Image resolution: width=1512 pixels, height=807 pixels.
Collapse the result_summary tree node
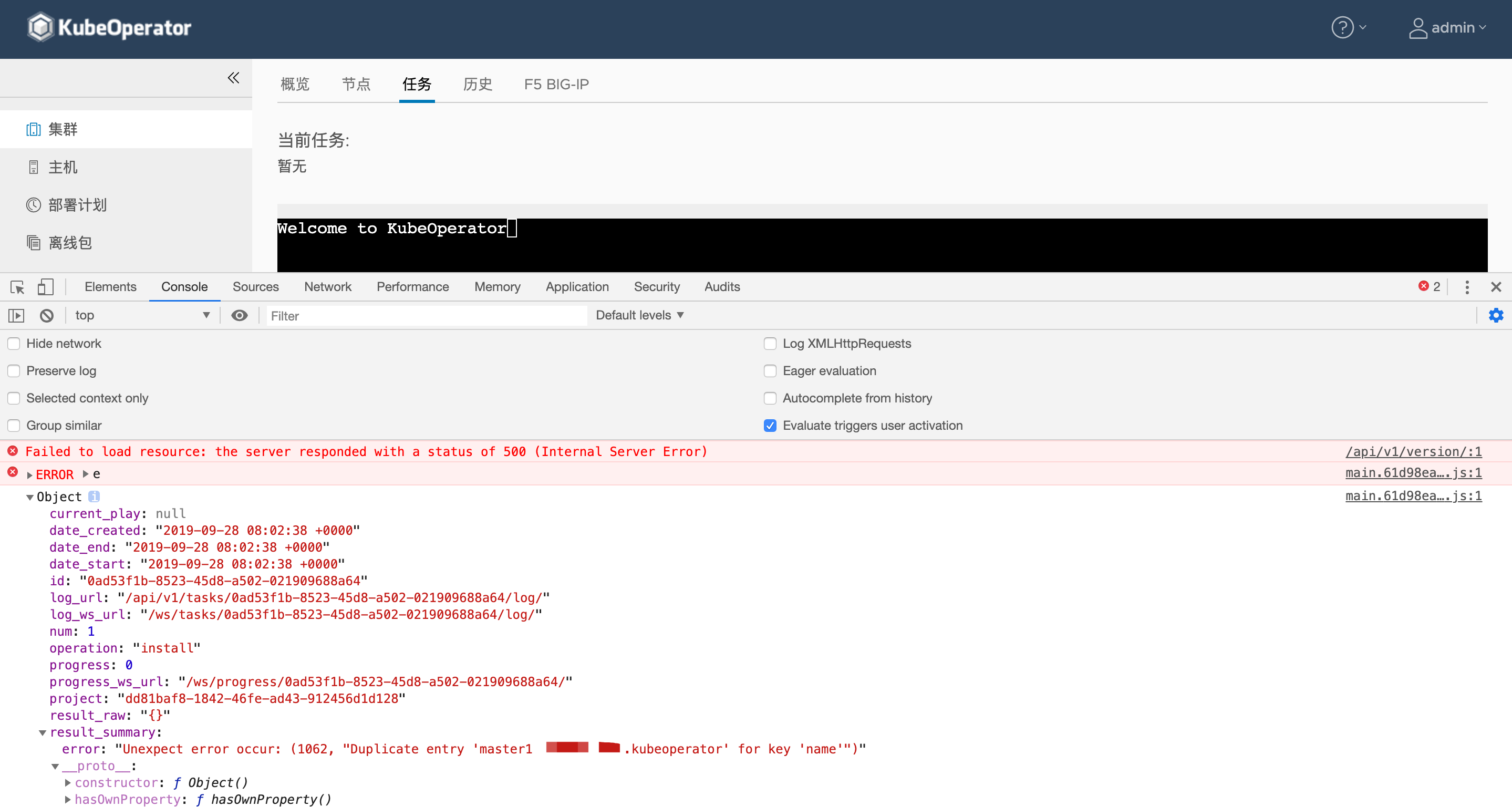coord(42,732)
